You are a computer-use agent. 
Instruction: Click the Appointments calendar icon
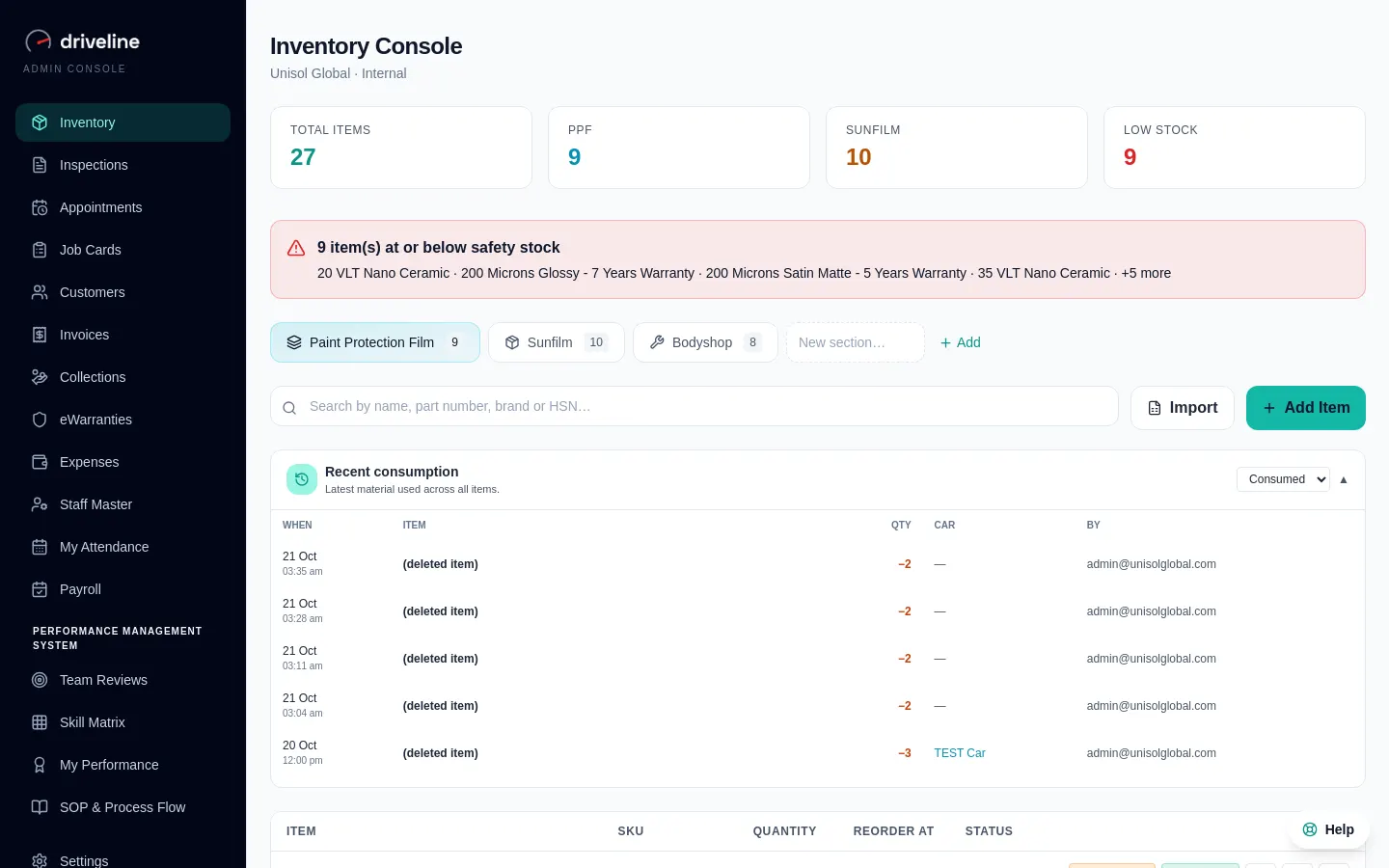click(x=40, y=207)
